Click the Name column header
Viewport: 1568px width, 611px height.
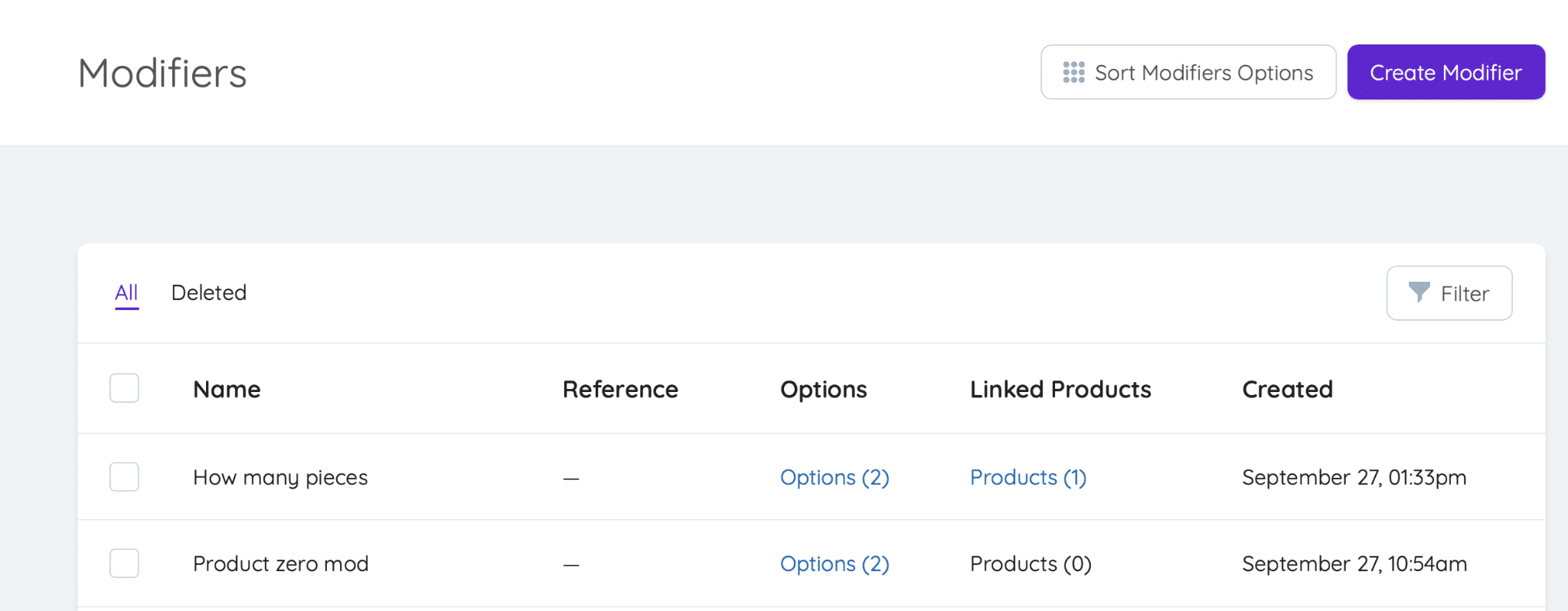pyautogui.click(x=227, y=389)
